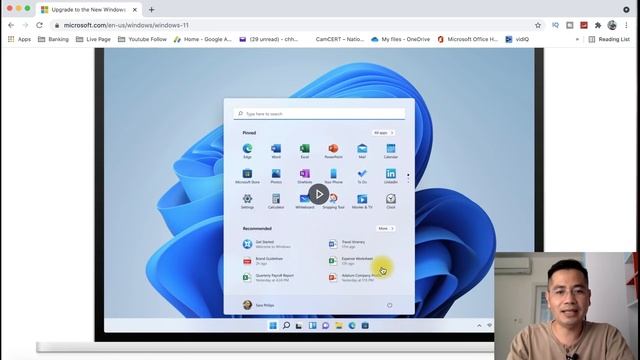Go back with Chrome's back arrow
Viewport: 640px width, 360px height.
click(x=11, y=25)
